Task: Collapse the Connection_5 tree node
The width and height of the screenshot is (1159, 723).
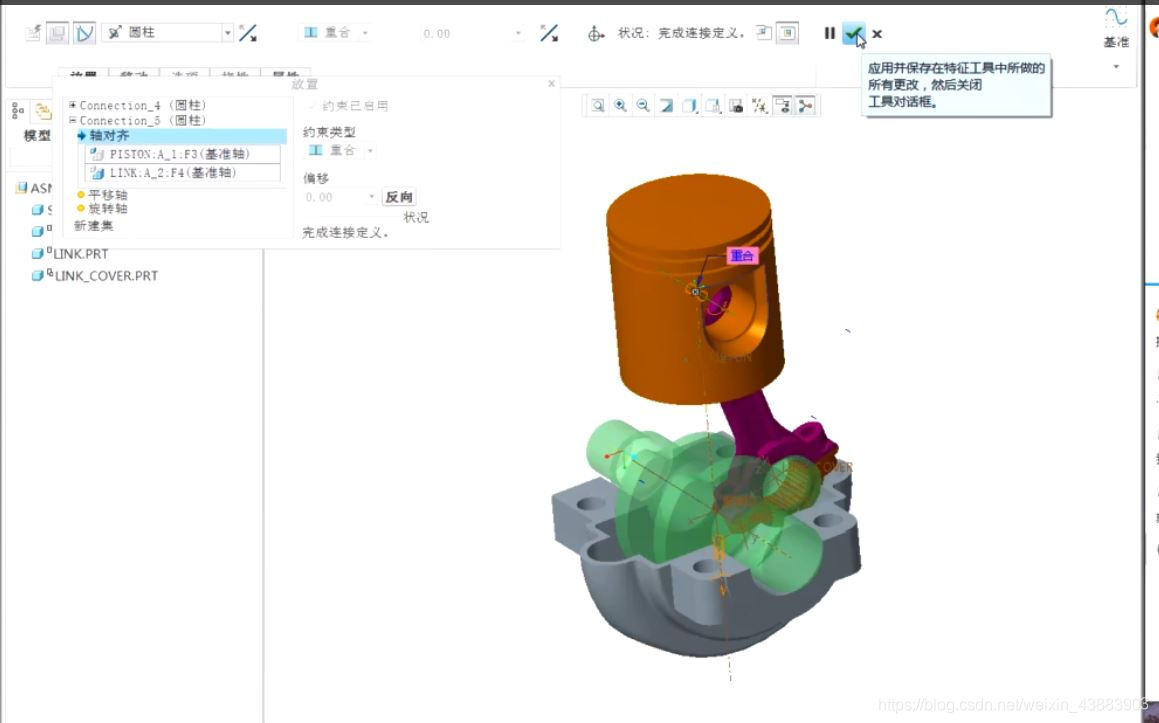Action: pyautogui.click(x=70, y=119)
